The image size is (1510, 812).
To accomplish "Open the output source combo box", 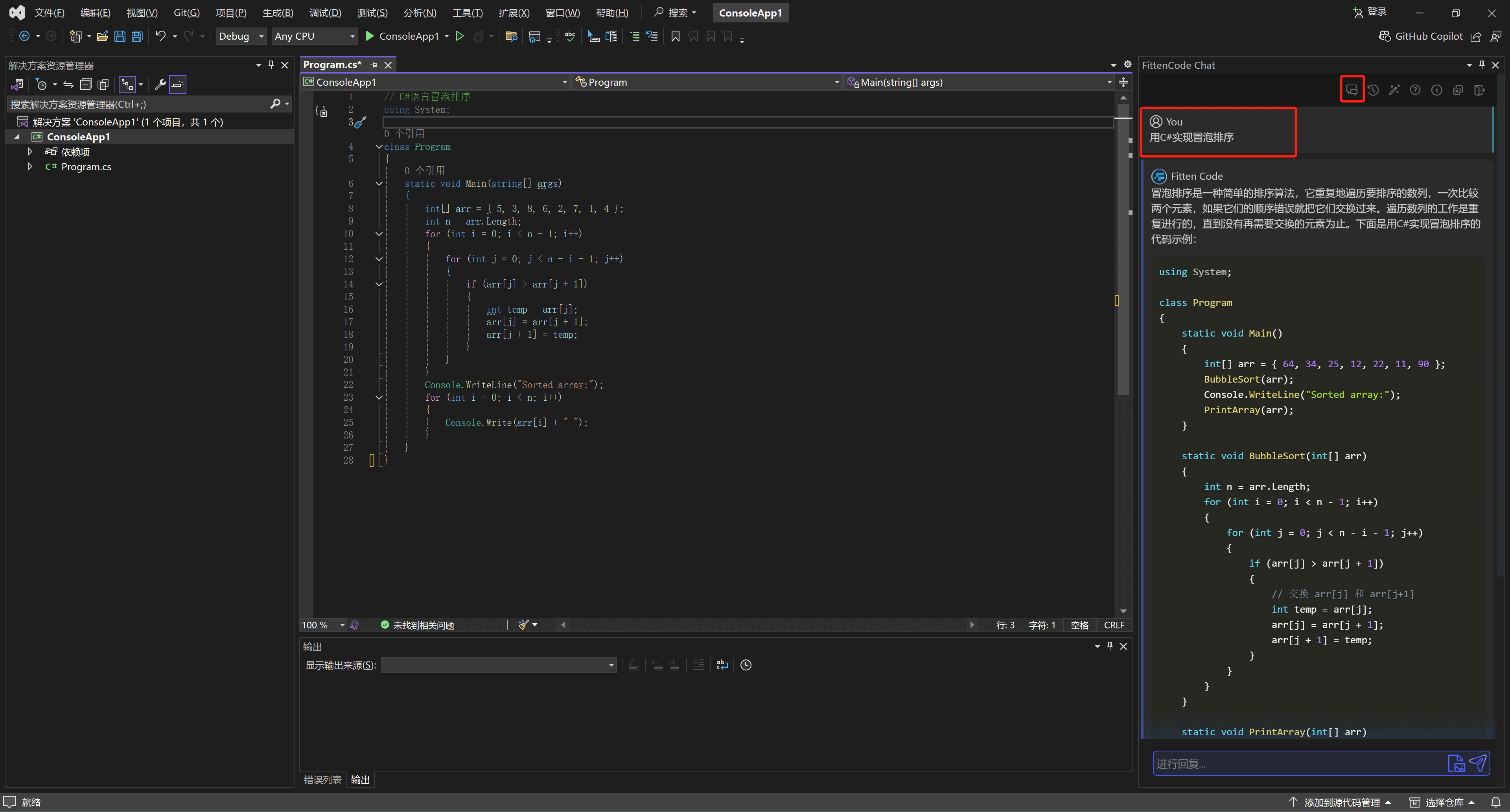I will [498, 665].
